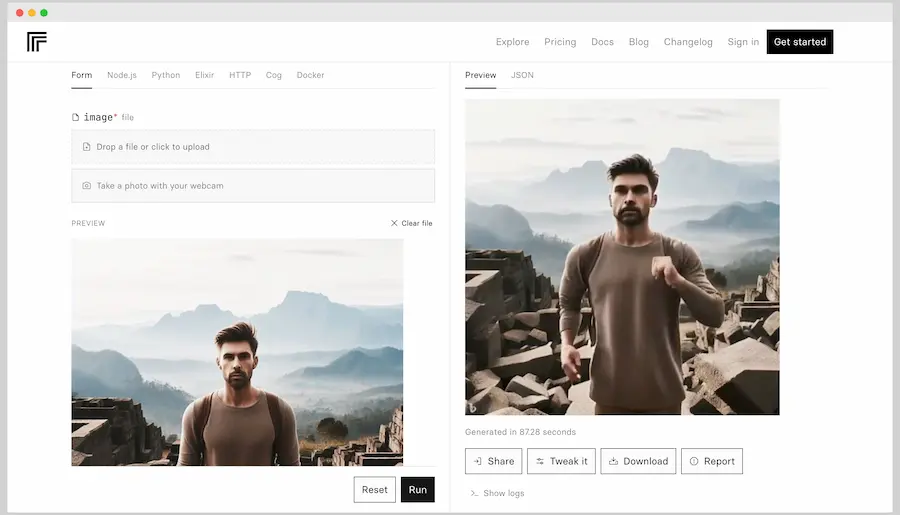
Task: Open the Explore page
Action: 513,42
